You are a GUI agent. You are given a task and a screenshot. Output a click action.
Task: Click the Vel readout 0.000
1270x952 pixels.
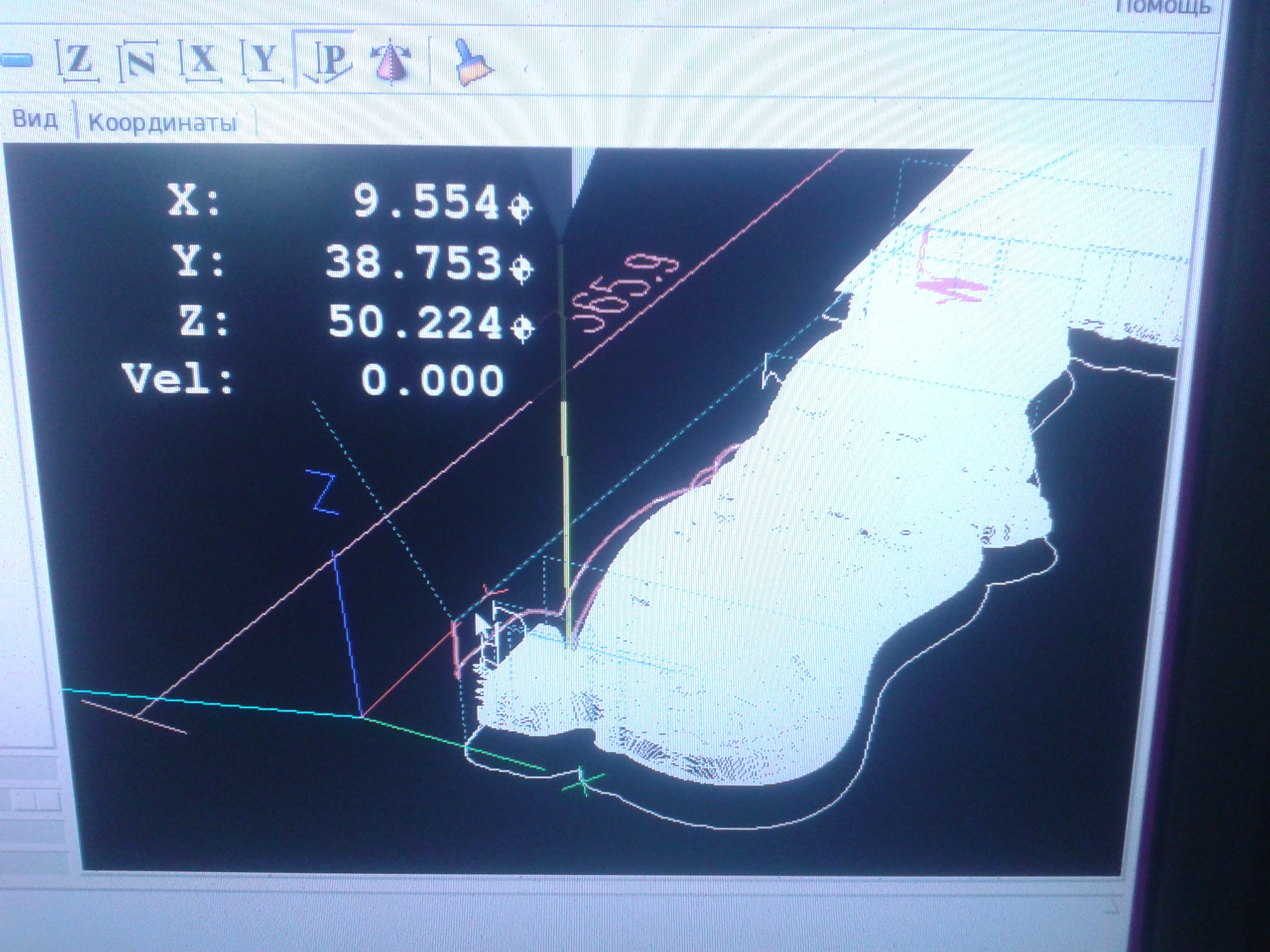[x=432, y=381]
